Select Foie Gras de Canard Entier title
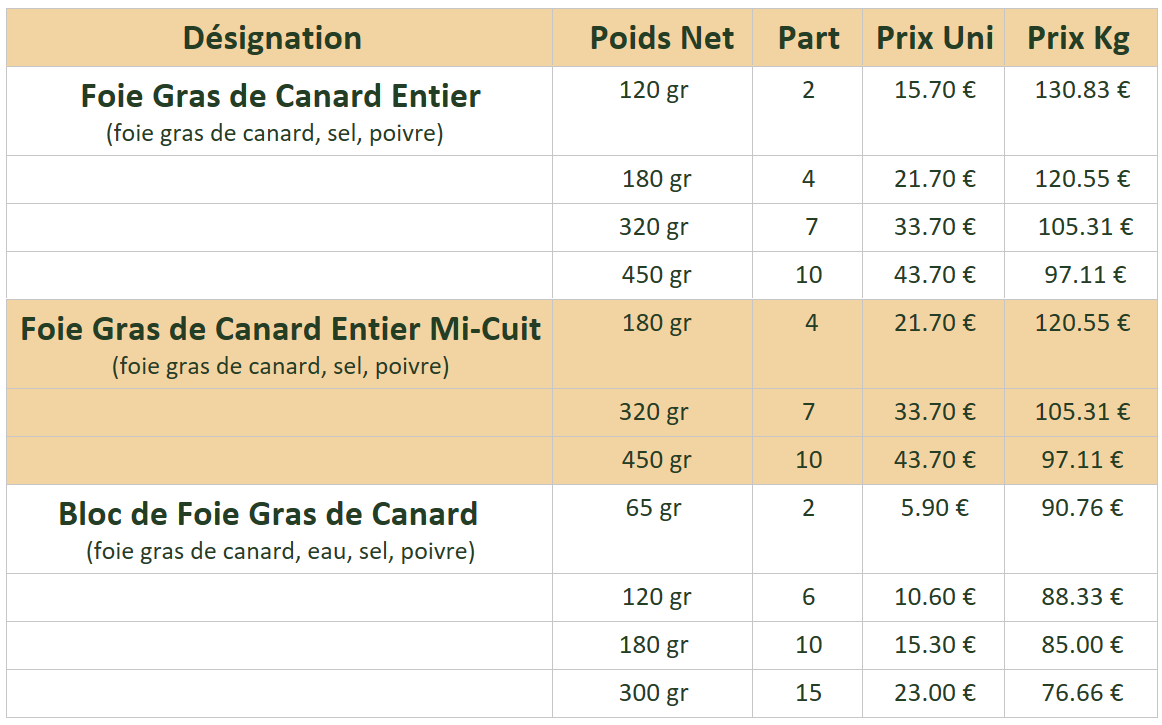Screen dimensions: 1162x725 point(280,96)
